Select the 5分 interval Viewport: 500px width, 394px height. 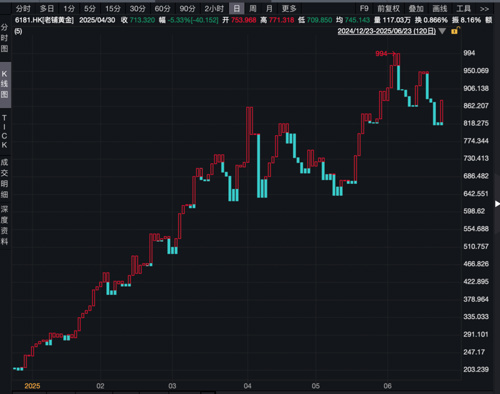(x=90, y=9)
